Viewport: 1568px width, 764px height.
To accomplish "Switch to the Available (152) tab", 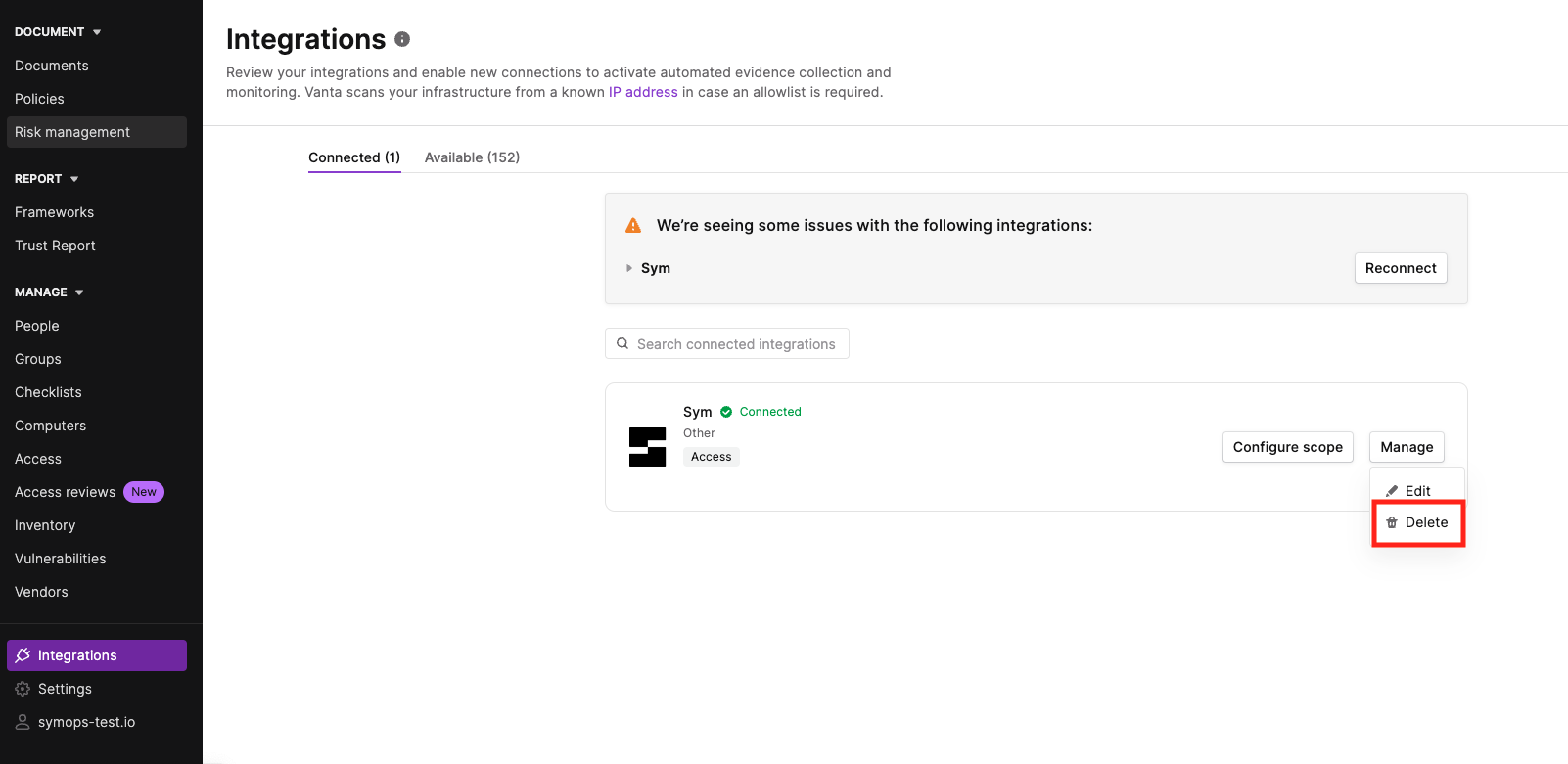I will click(472, 157).
